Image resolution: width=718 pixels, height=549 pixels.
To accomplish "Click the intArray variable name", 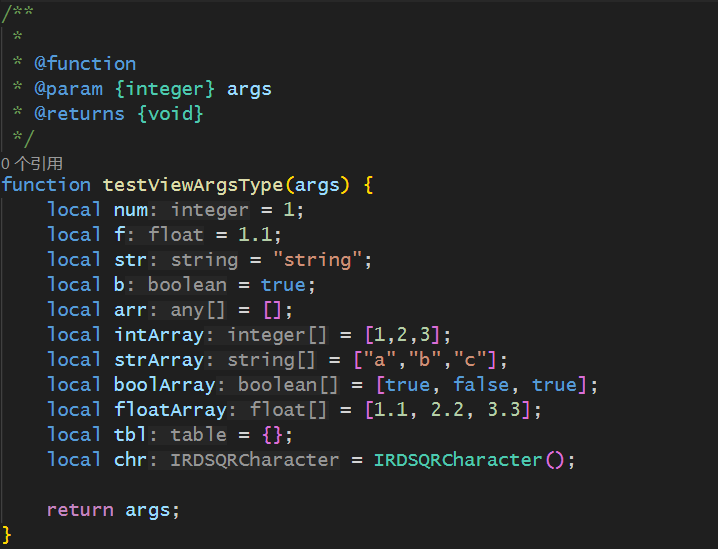I will click(x=159, y=335).
